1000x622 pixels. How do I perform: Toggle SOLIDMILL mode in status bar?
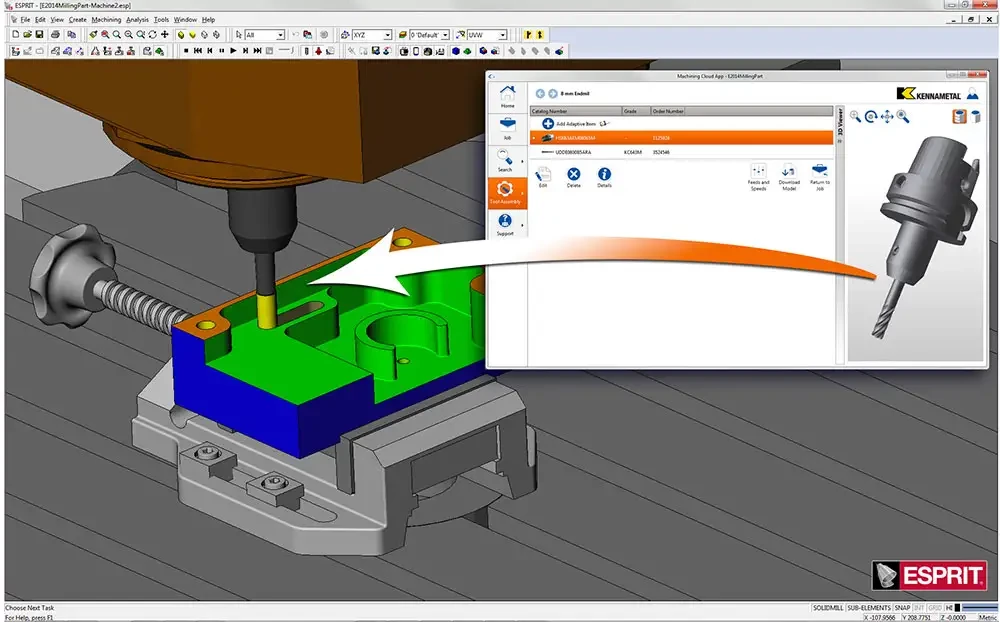[828, 608]
